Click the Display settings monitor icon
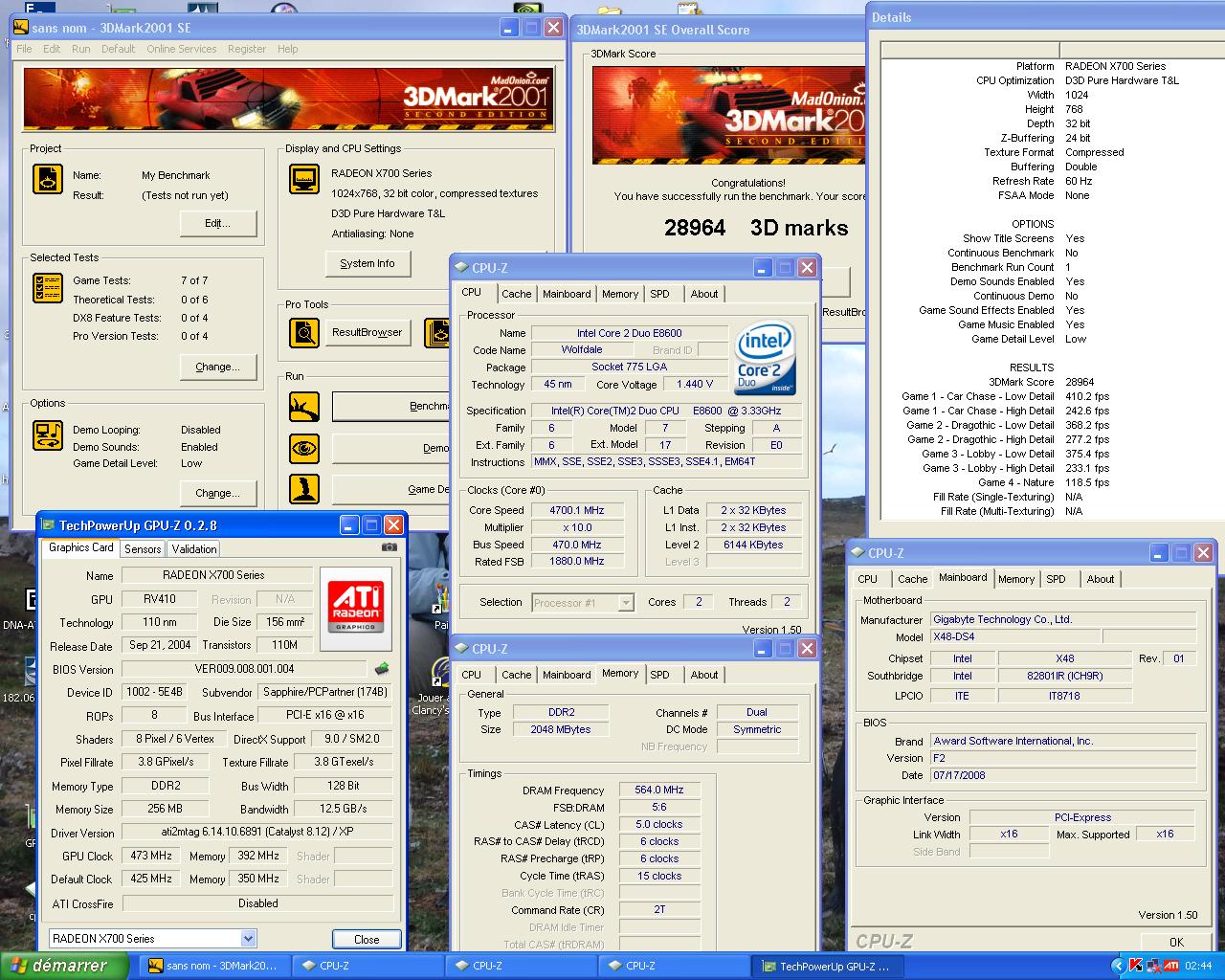The width and height of the screenshot is (1225, 980). click(304, 179)
